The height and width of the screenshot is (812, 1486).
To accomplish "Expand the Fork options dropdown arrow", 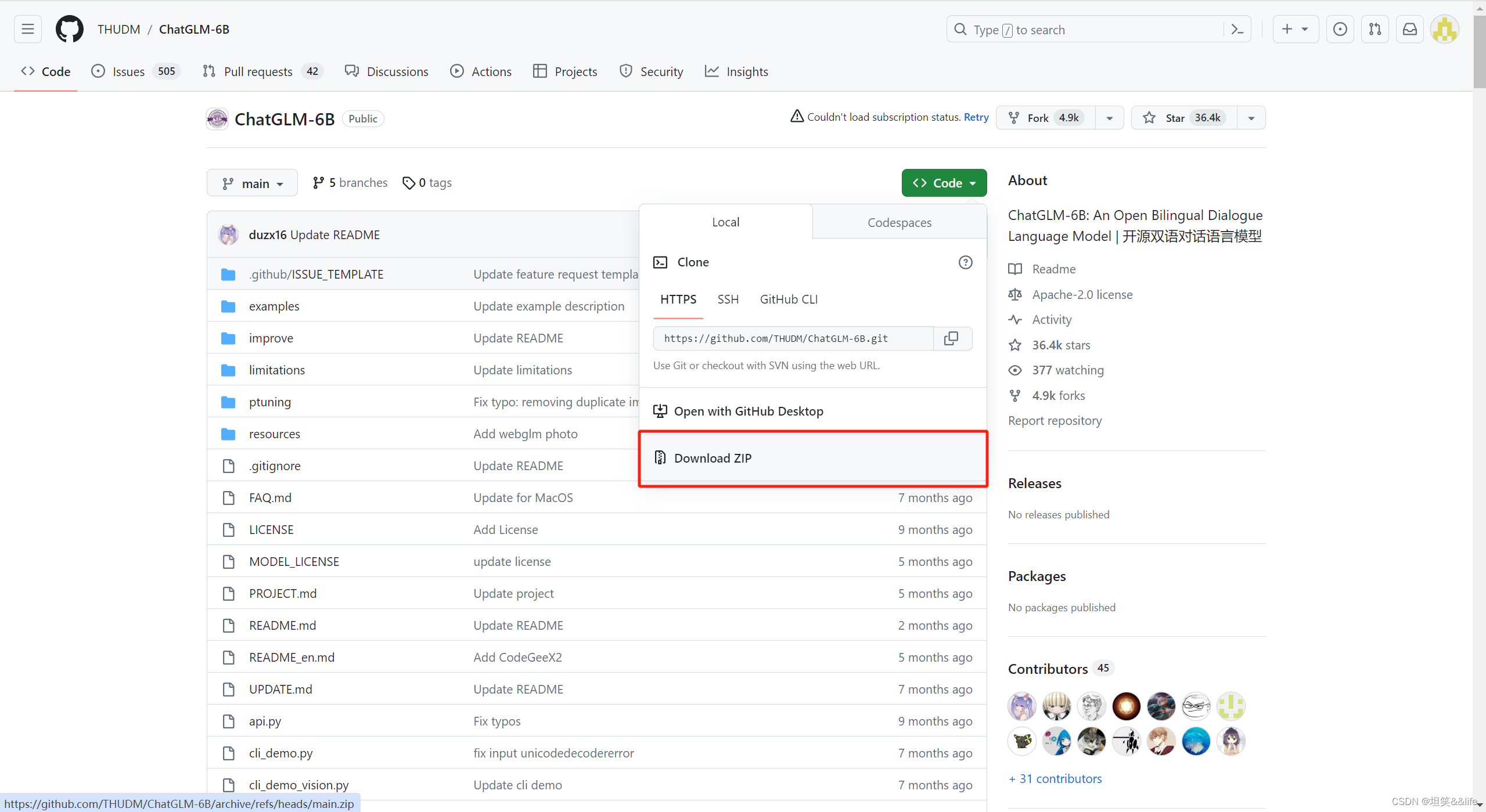I will [1109, 118].
